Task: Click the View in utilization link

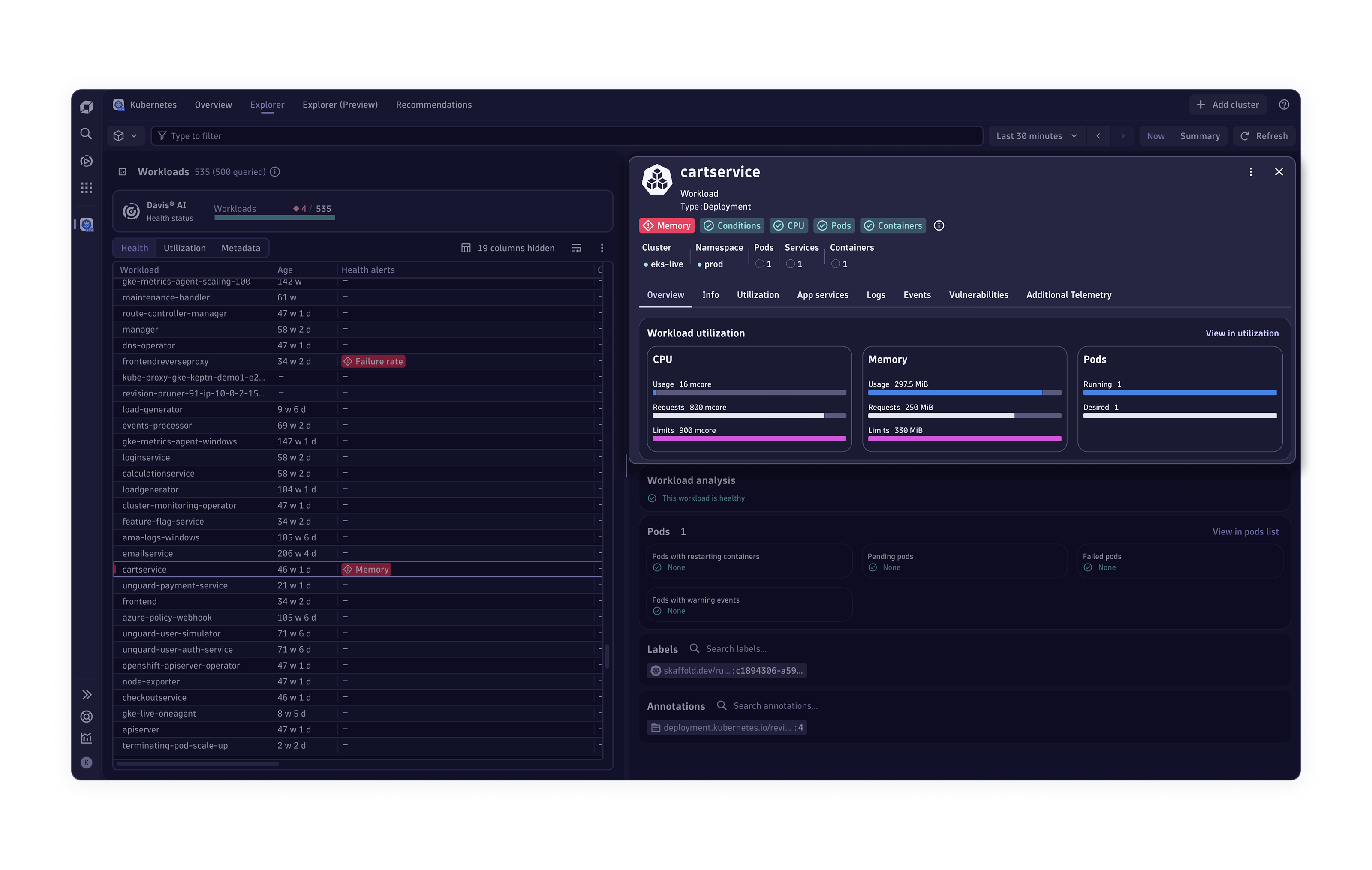Action: pos(1242,334)
